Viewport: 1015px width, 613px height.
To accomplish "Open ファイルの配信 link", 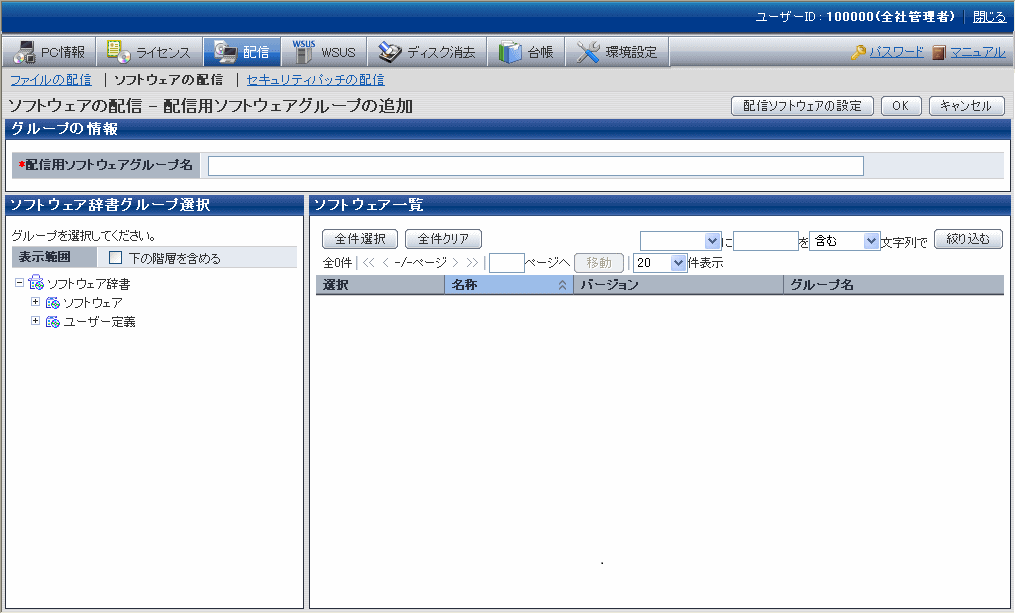I will pyautogui.click(x=51, y=80).
